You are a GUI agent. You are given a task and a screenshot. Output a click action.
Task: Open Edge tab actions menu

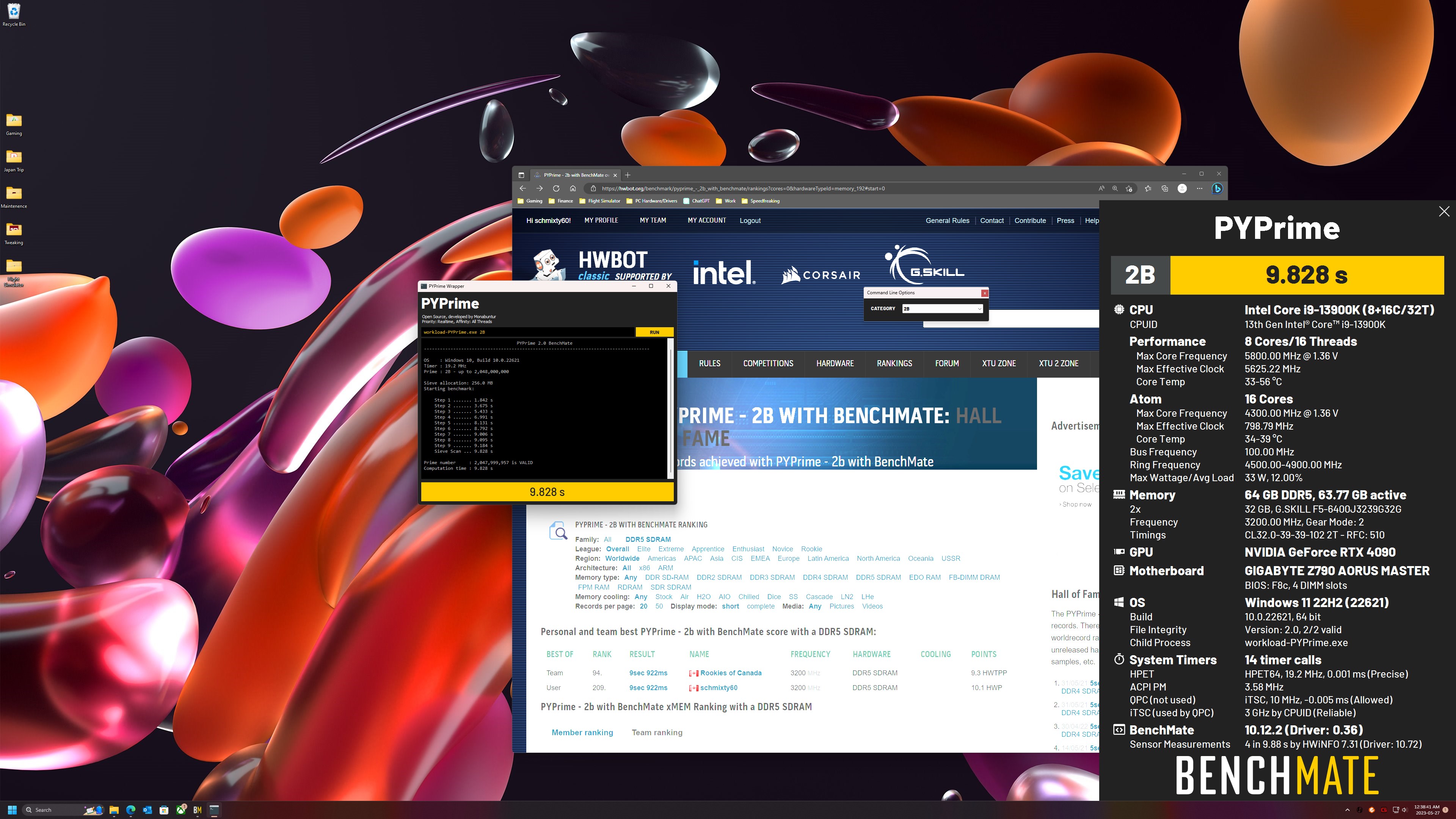[x=521, y=175]
